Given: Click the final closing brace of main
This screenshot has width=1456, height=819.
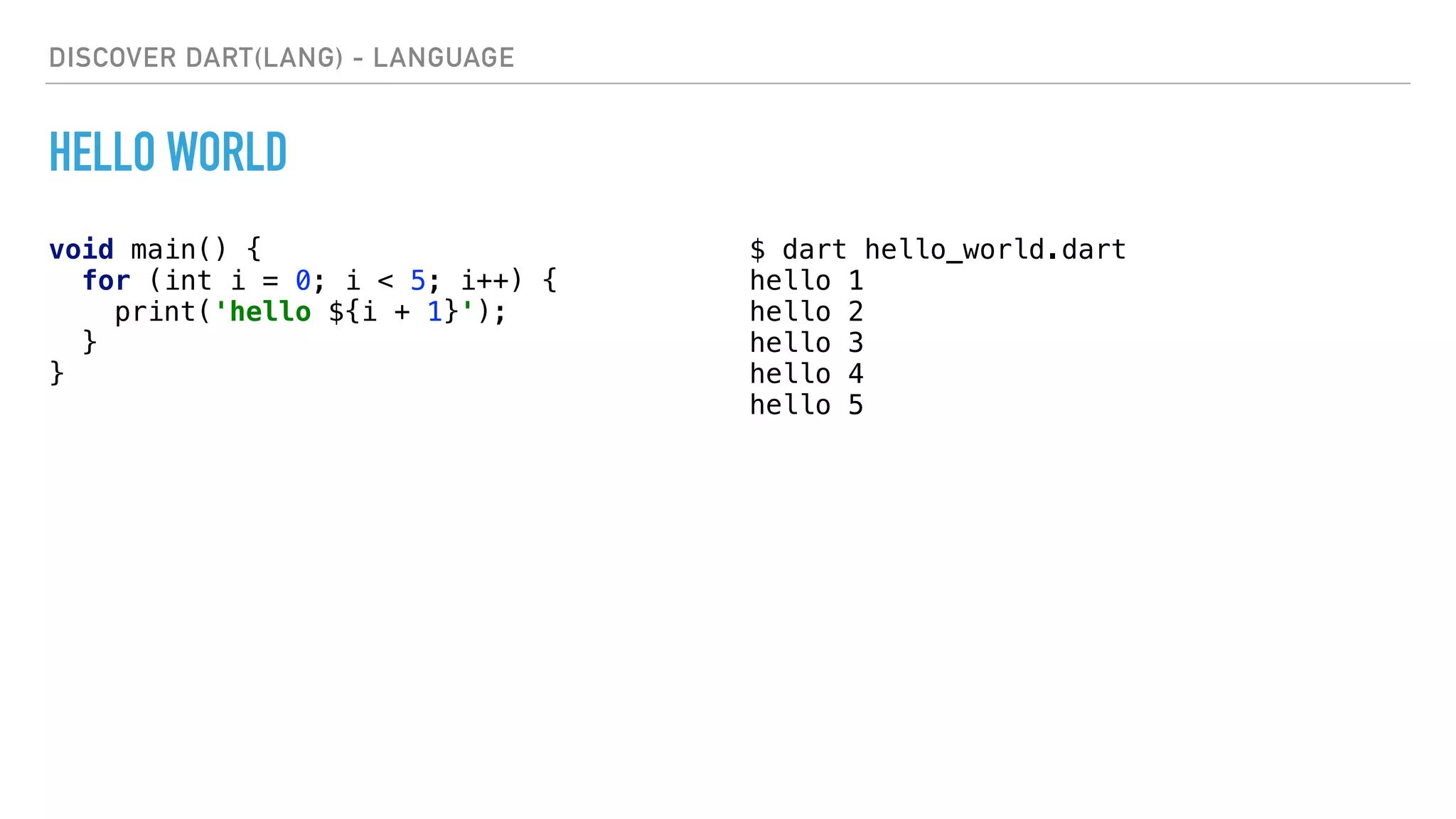Looking at the screenshot, I should coord(57,374).
